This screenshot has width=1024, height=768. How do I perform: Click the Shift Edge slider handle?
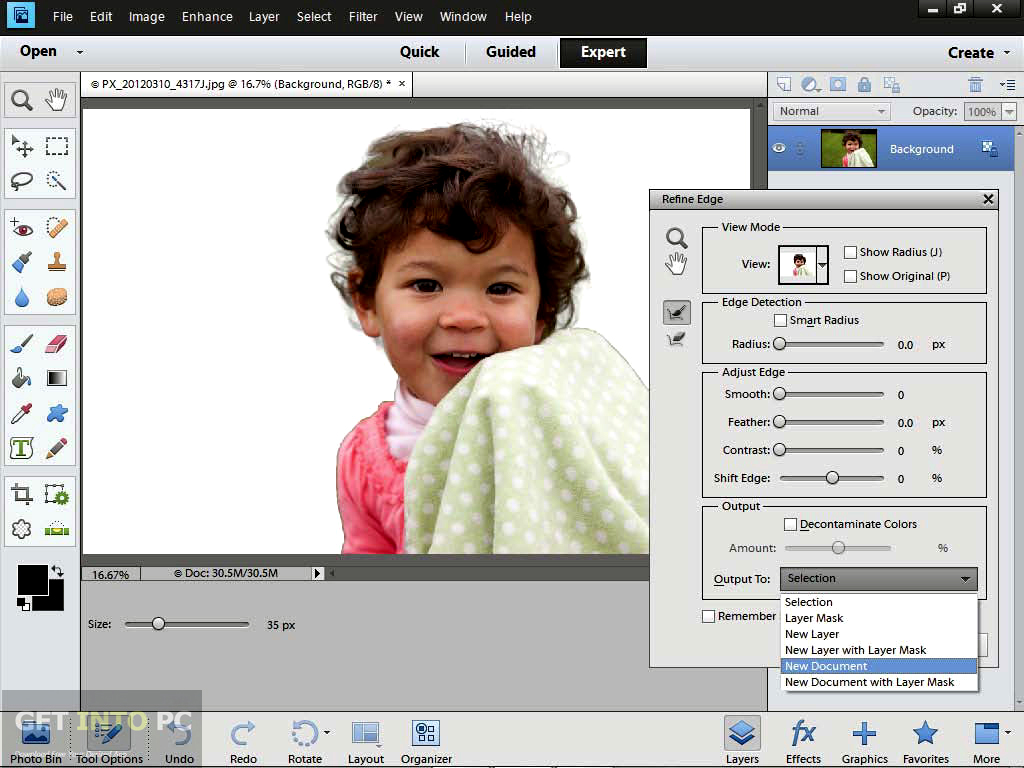tap(832, 478)
